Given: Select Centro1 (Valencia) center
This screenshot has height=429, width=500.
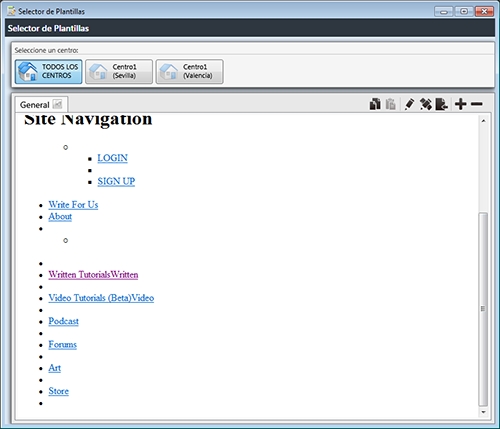Looking at the screenshot, I should [x=189, y=71].
